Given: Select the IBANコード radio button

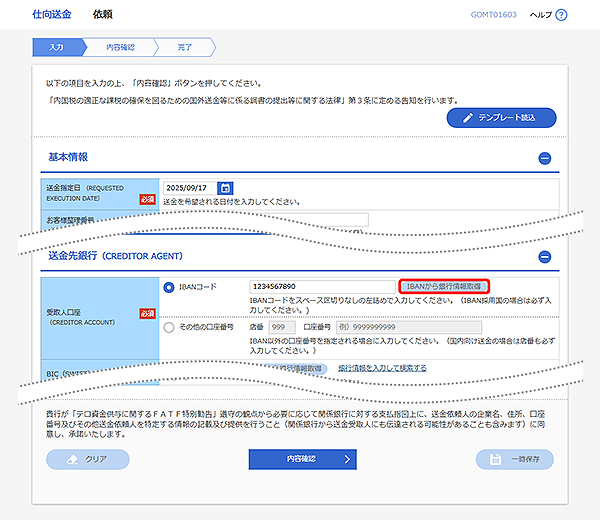Looking at the screenshot, I should [x=169, y=287].
